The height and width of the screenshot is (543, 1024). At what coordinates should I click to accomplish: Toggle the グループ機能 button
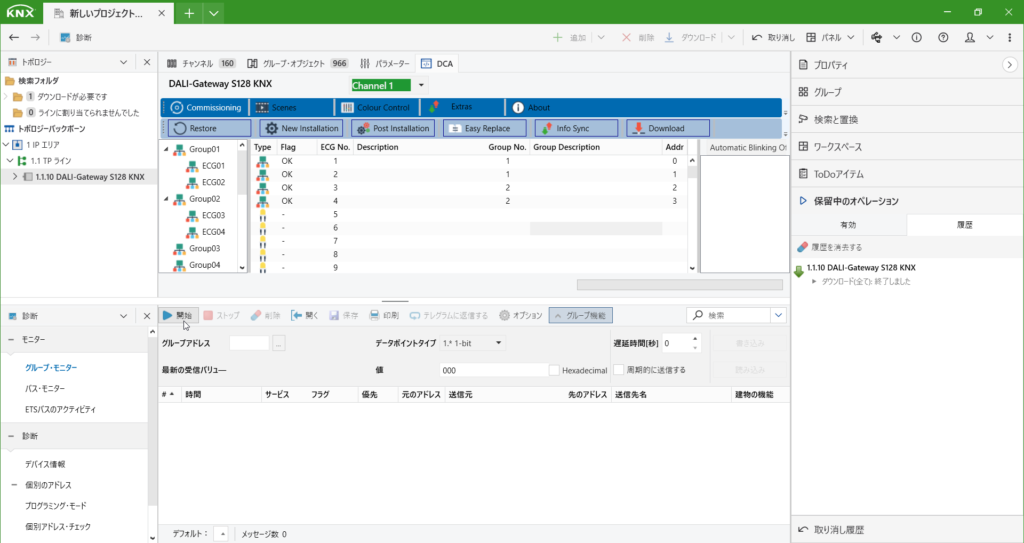pos(581,316)
